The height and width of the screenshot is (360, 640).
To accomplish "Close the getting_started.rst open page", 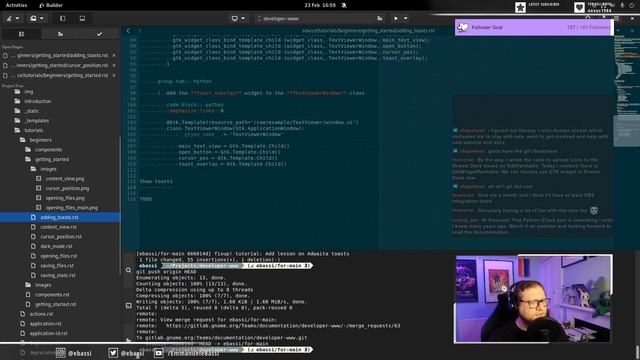I will coord(114,76).
